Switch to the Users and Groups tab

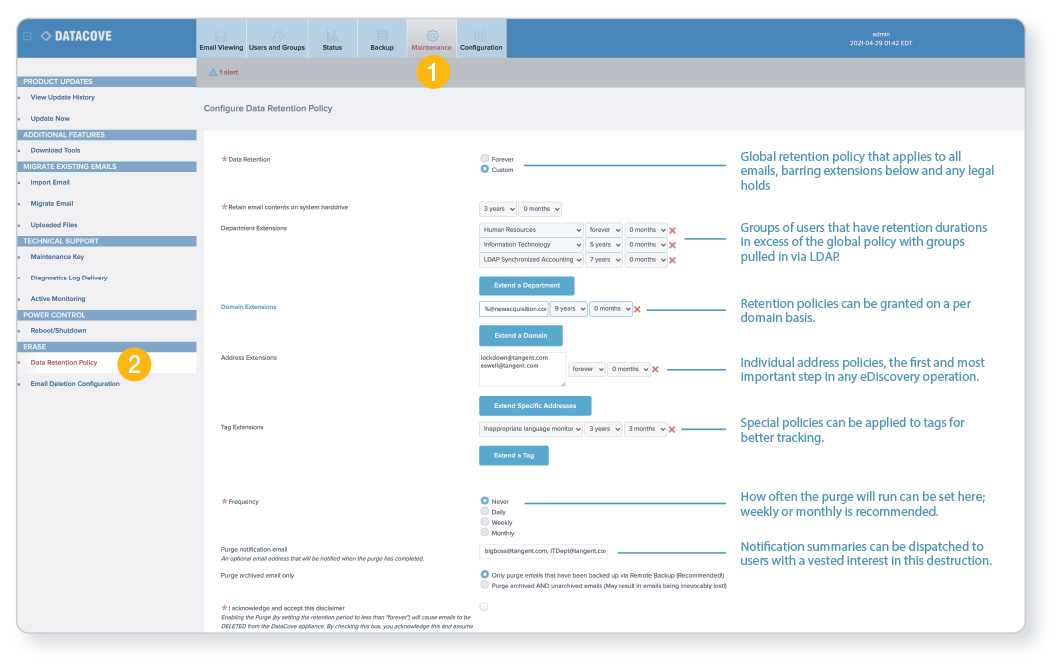point(277,38)
